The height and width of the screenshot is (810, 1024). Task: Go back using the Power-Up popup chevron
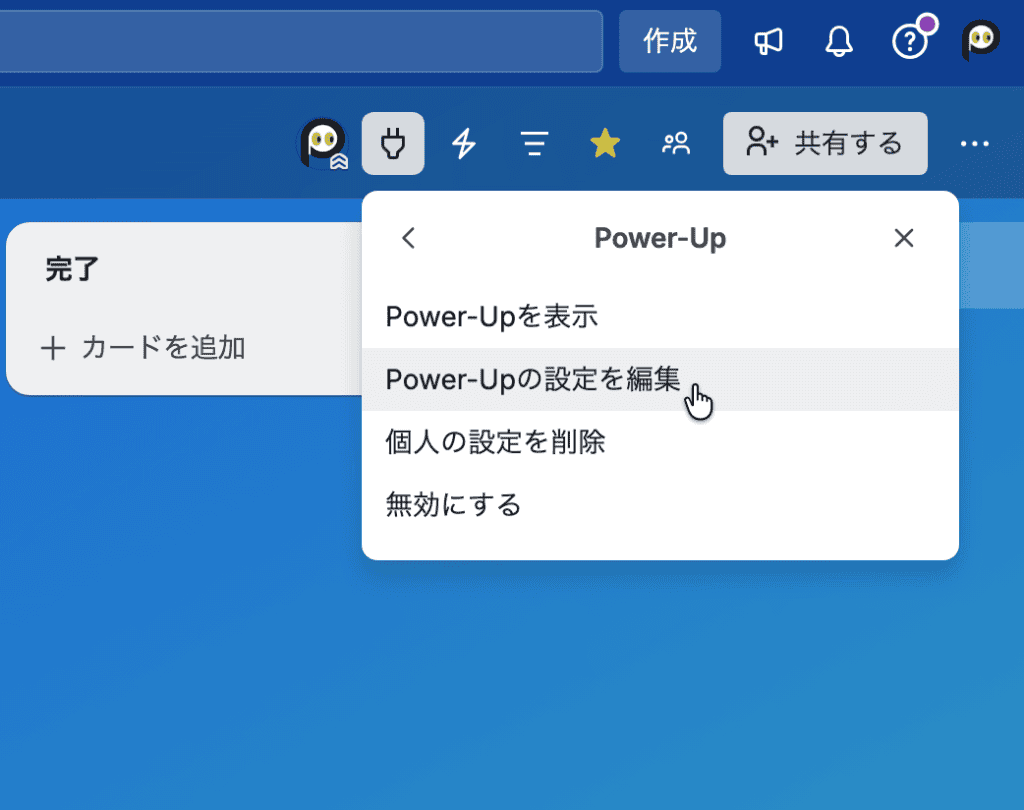(x=408, y=238)
